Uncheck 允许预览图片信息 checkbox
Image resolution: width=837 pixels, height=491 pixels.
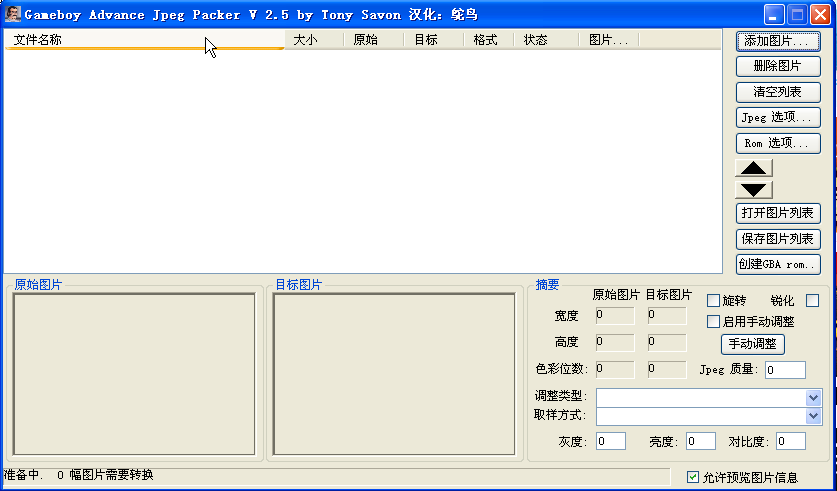tap(693, 477)
